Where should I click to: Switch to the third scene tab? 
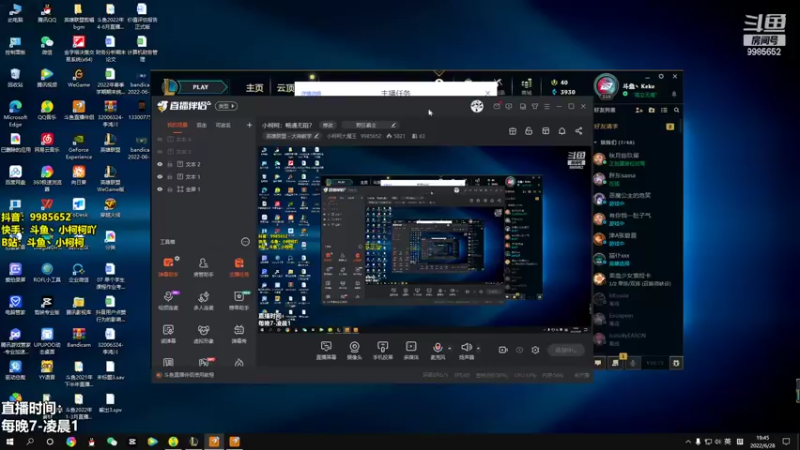tap(223, 125)
